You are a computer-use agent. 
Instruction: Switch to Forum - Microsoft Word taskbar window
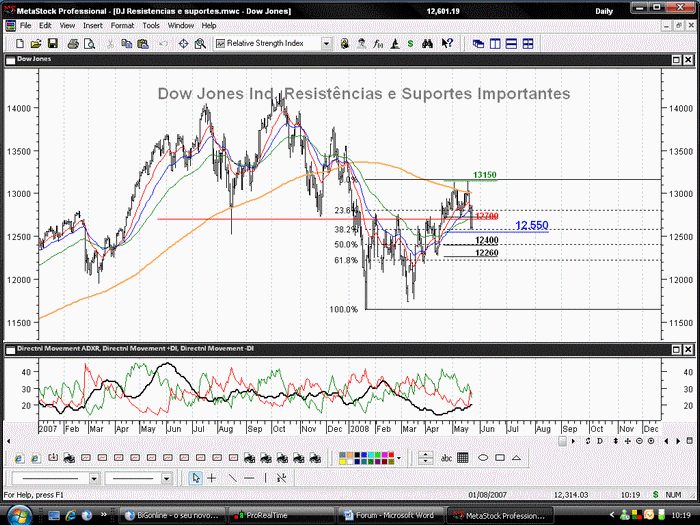click(x=391, y=516)
